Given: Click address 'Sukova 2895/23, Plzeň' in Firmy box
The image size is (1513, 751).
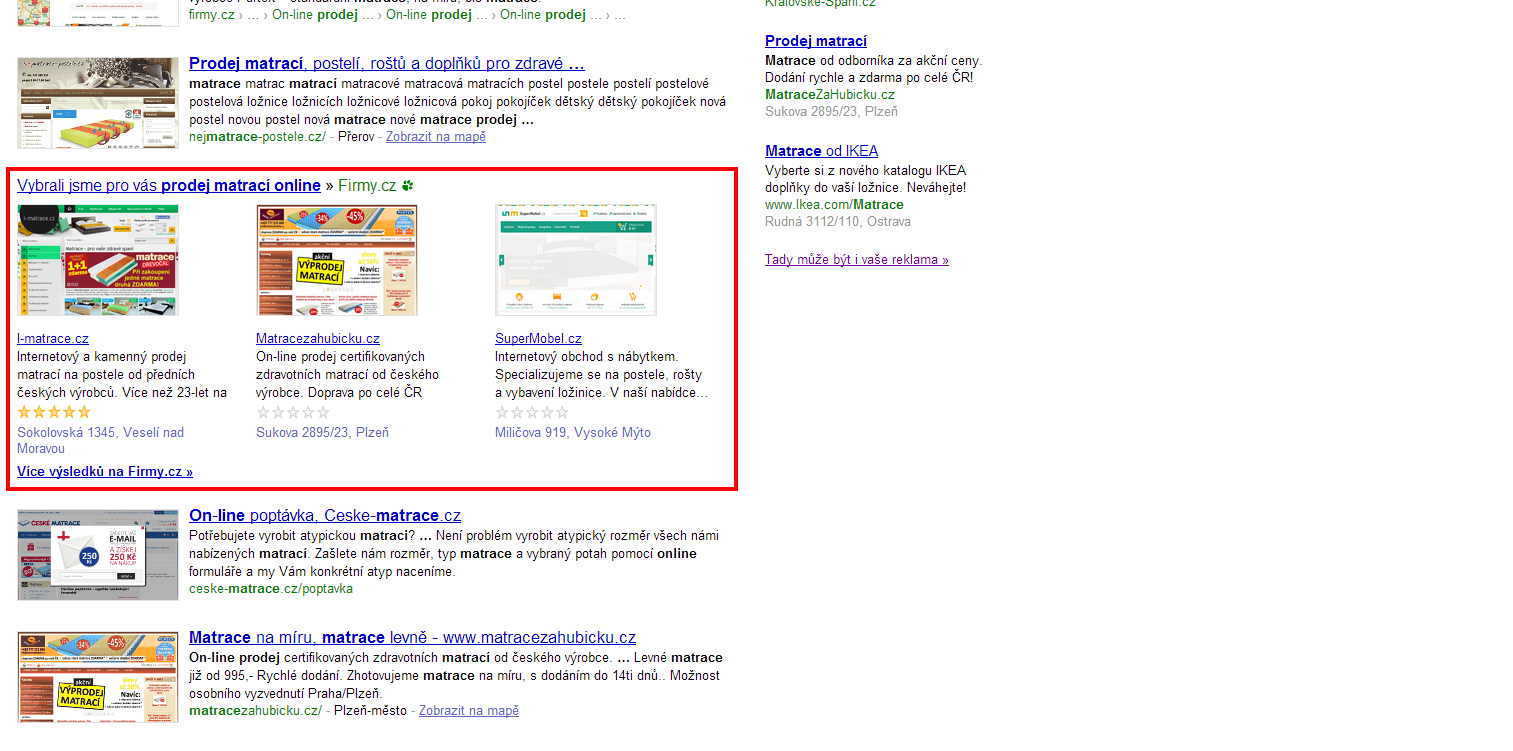Looking at the screenshot, I should [x=322, y=433].
